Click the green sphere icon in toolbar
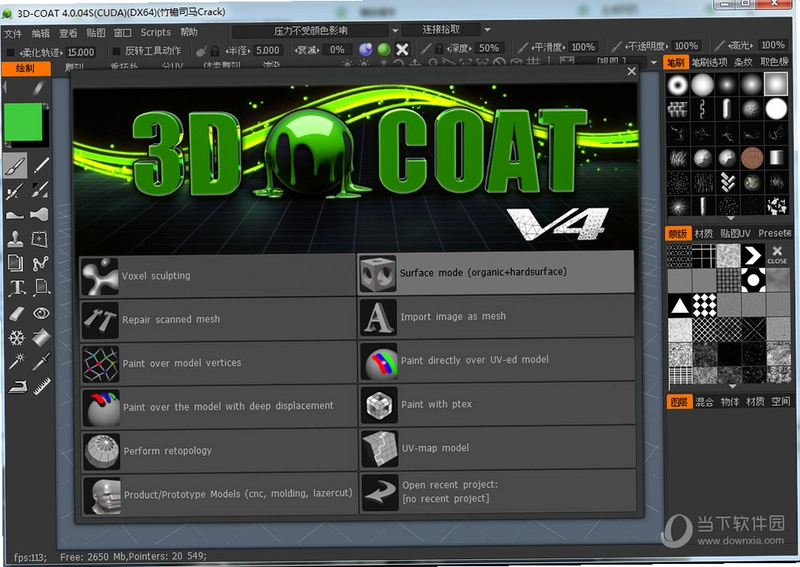The width and height of the screenshot is (800, 567). [384, 49]
